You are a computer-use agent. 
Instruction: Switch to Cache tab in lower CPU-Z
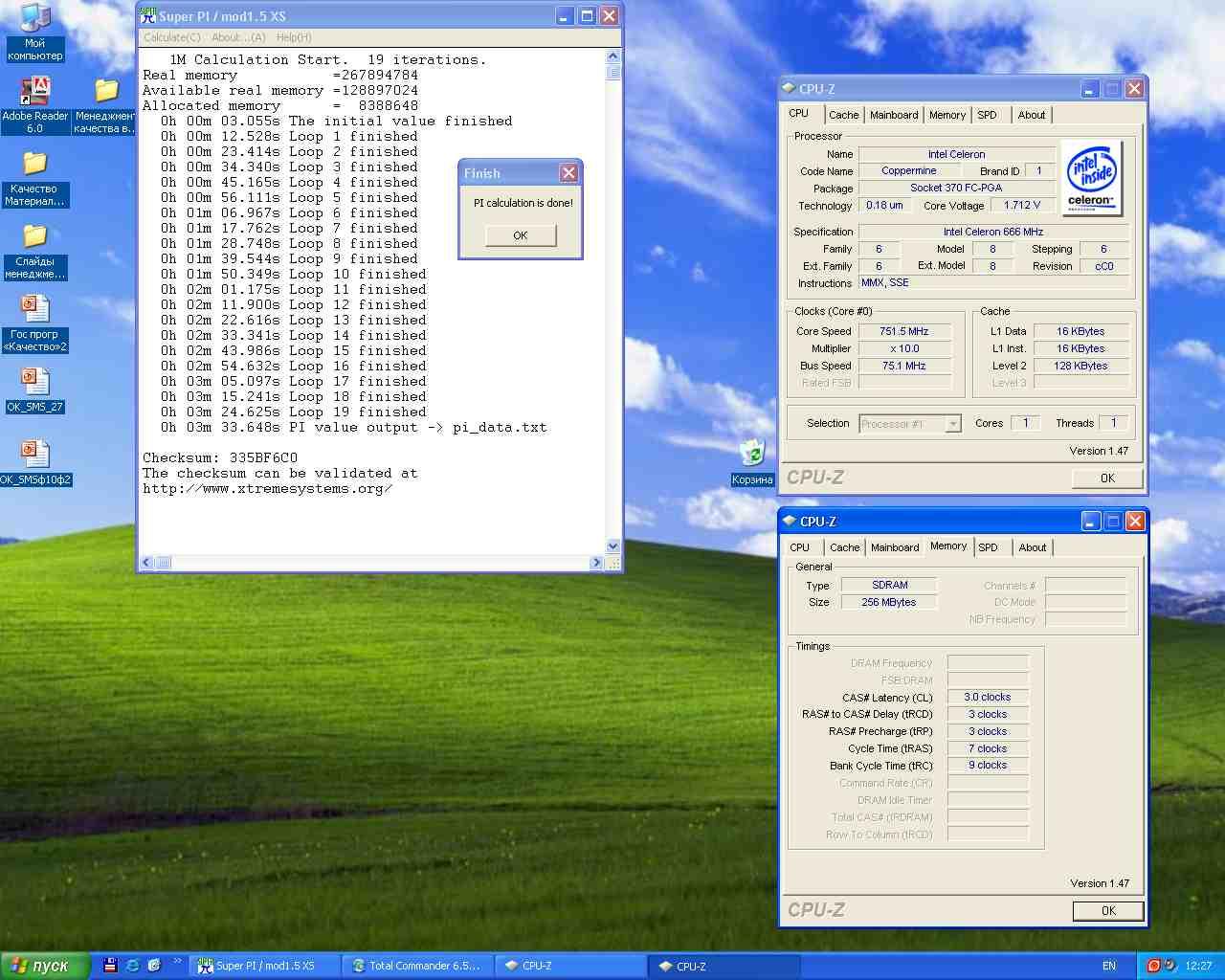844,547
